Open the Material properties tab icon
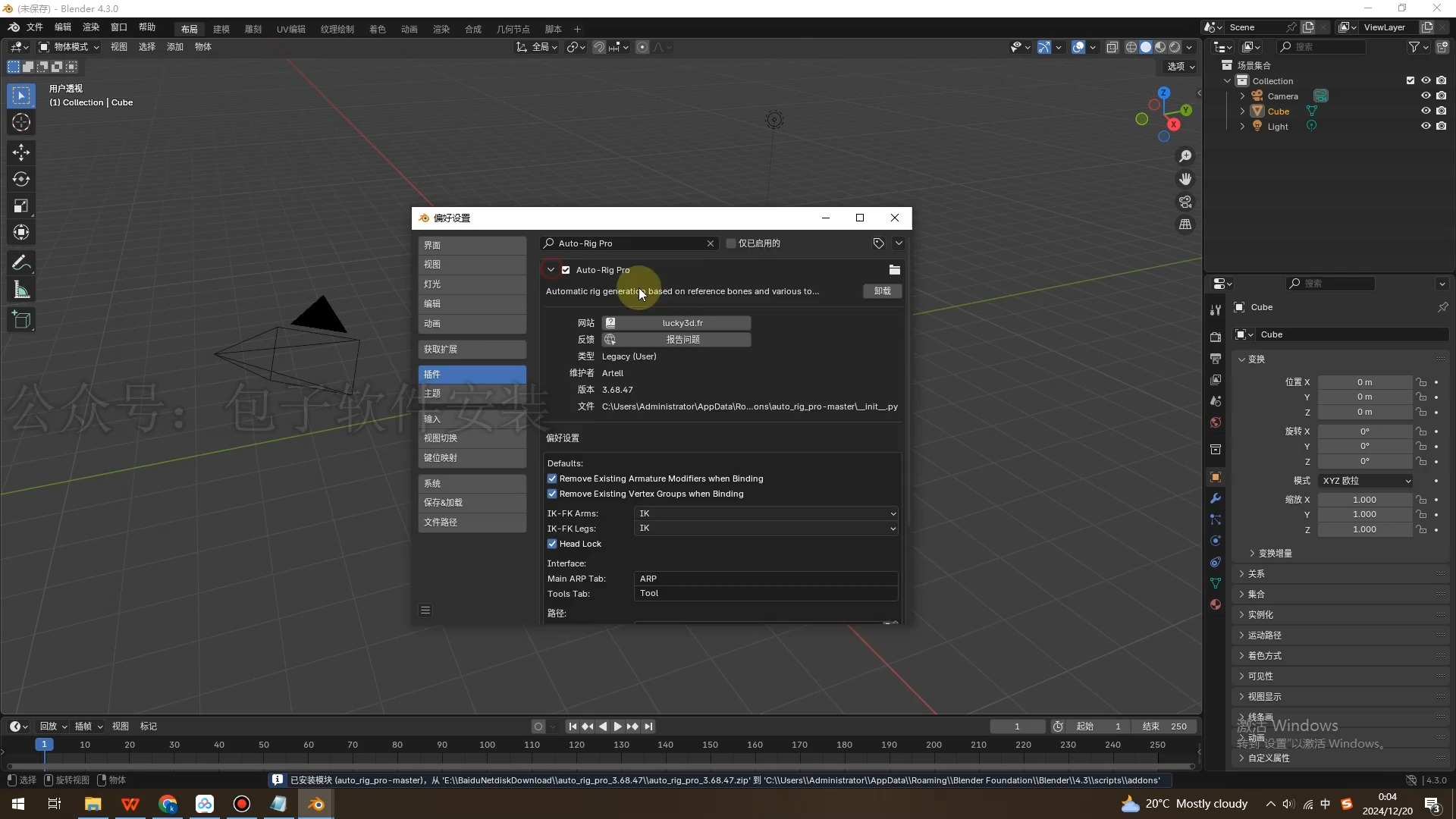This screenshot has width=1456, height=819. tap(1216, 604)
